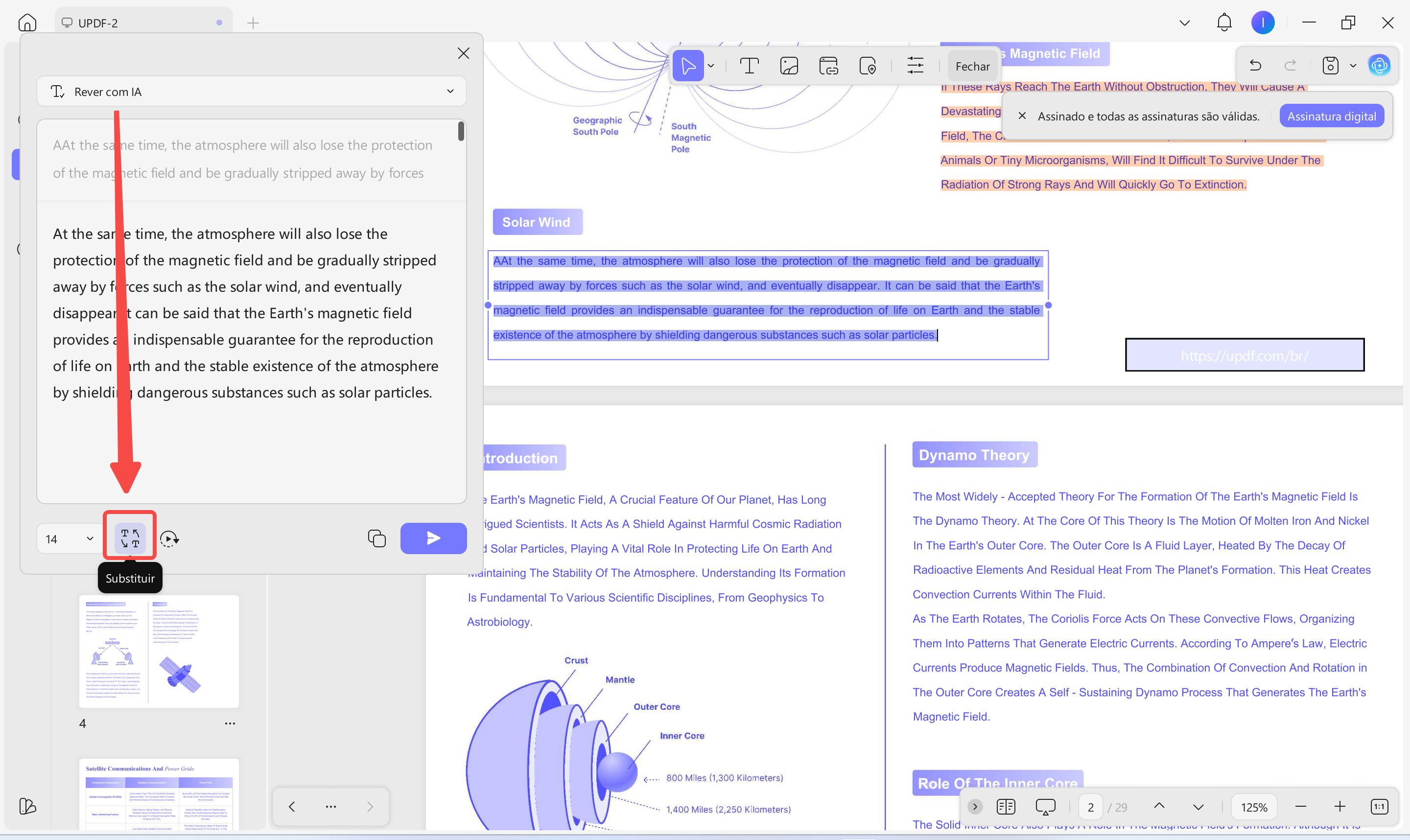The height and width of the screenshot is (840, 1410).
Task: Copy the AI revised text
Action: [x=376, y=538]
